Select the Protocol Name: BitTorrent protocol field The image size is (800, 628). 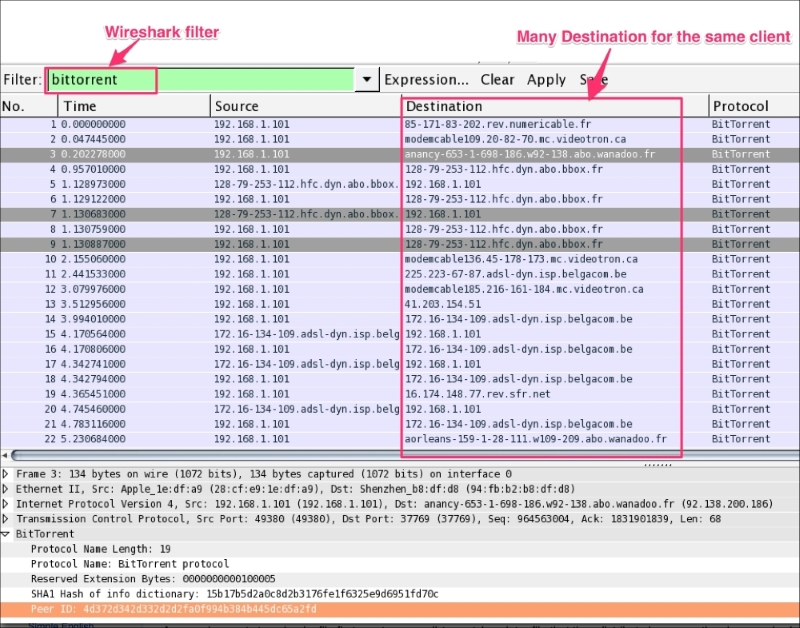(x=400, y=564)
